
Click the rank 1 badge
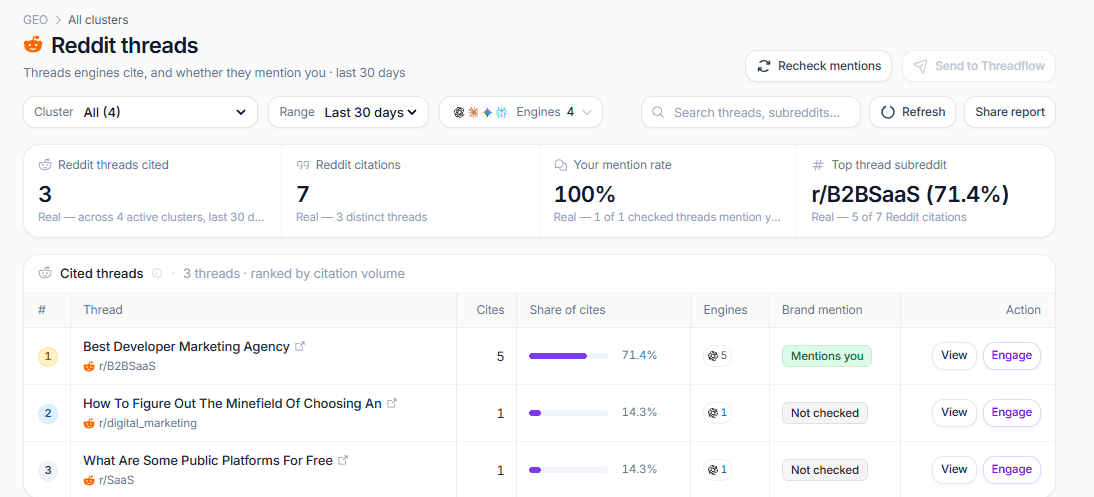coord(47,357)
